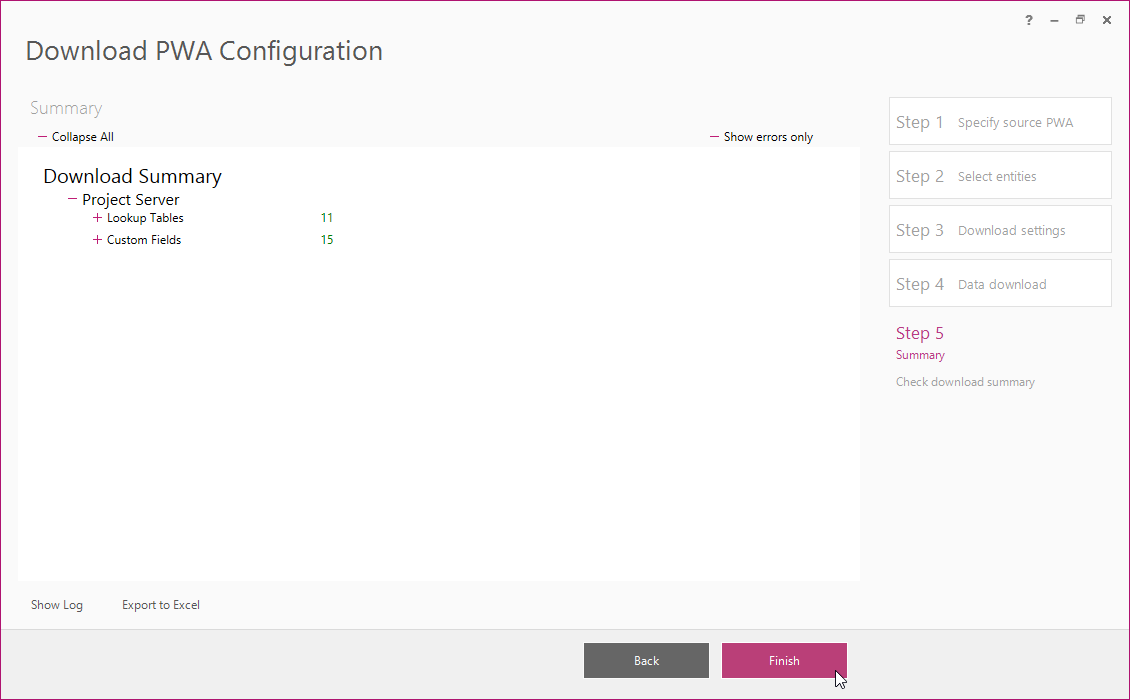Viewport: 1130px width, 700px height.
Task: Export summary via Export to Excel
Action: tap(161, 605)
